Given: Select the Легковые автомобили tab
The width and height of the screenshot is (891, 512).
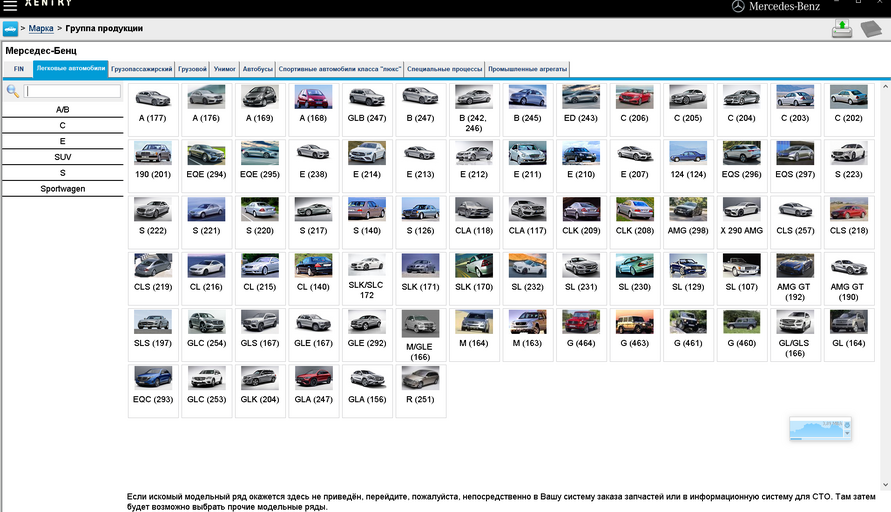Looking at the screenshot, I should [70, 68].
